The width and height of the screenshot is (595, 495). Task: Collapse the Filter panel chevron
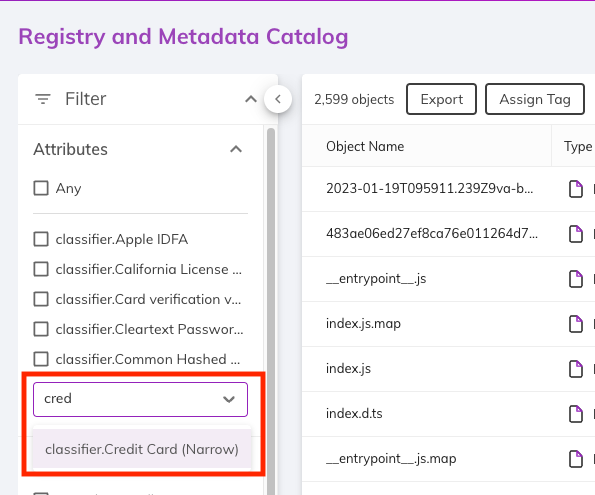pos(251,99)
